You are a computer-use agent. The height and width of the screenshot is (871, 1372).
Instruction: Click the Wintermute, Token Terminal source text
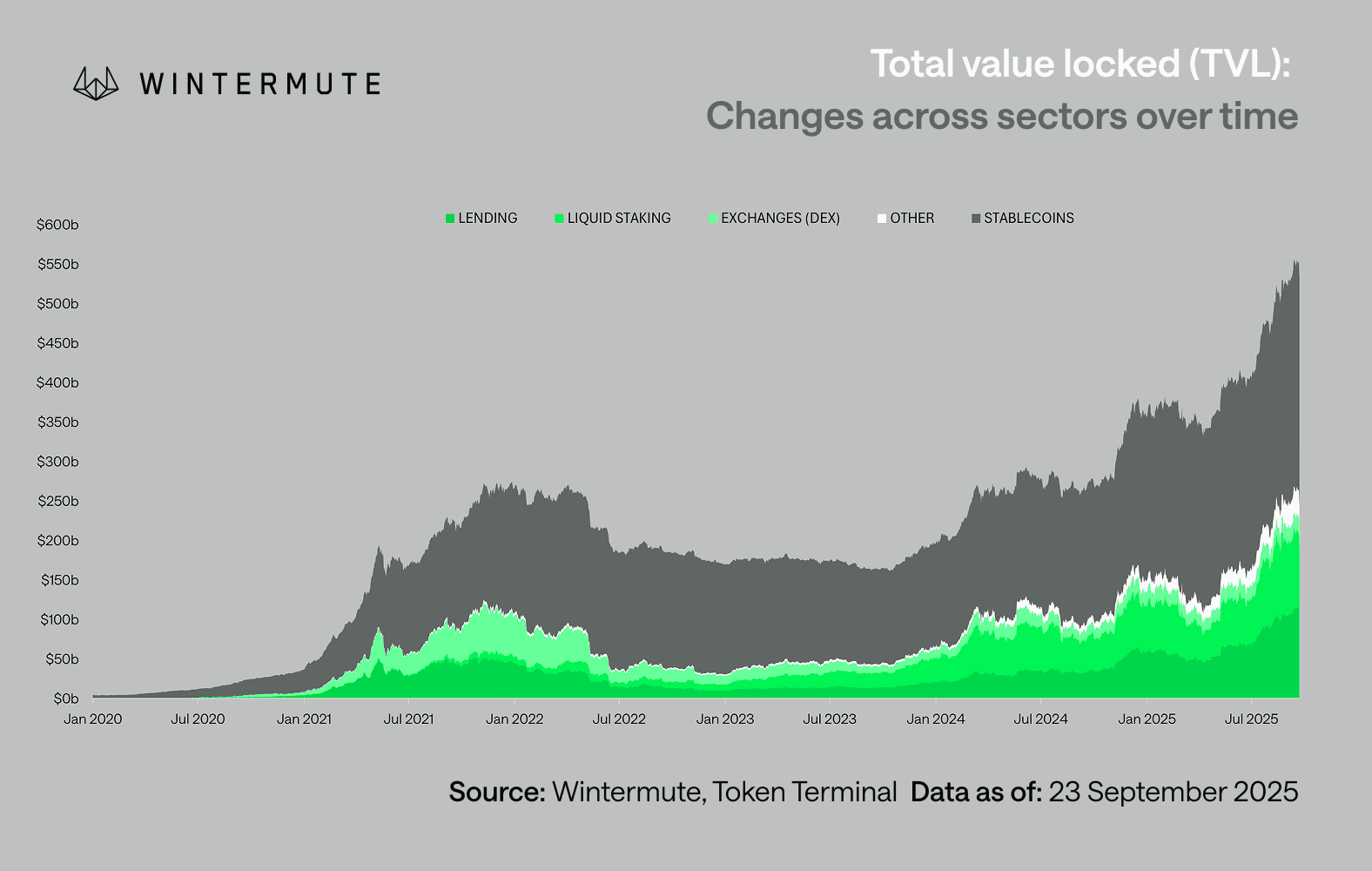pos(724,792)
